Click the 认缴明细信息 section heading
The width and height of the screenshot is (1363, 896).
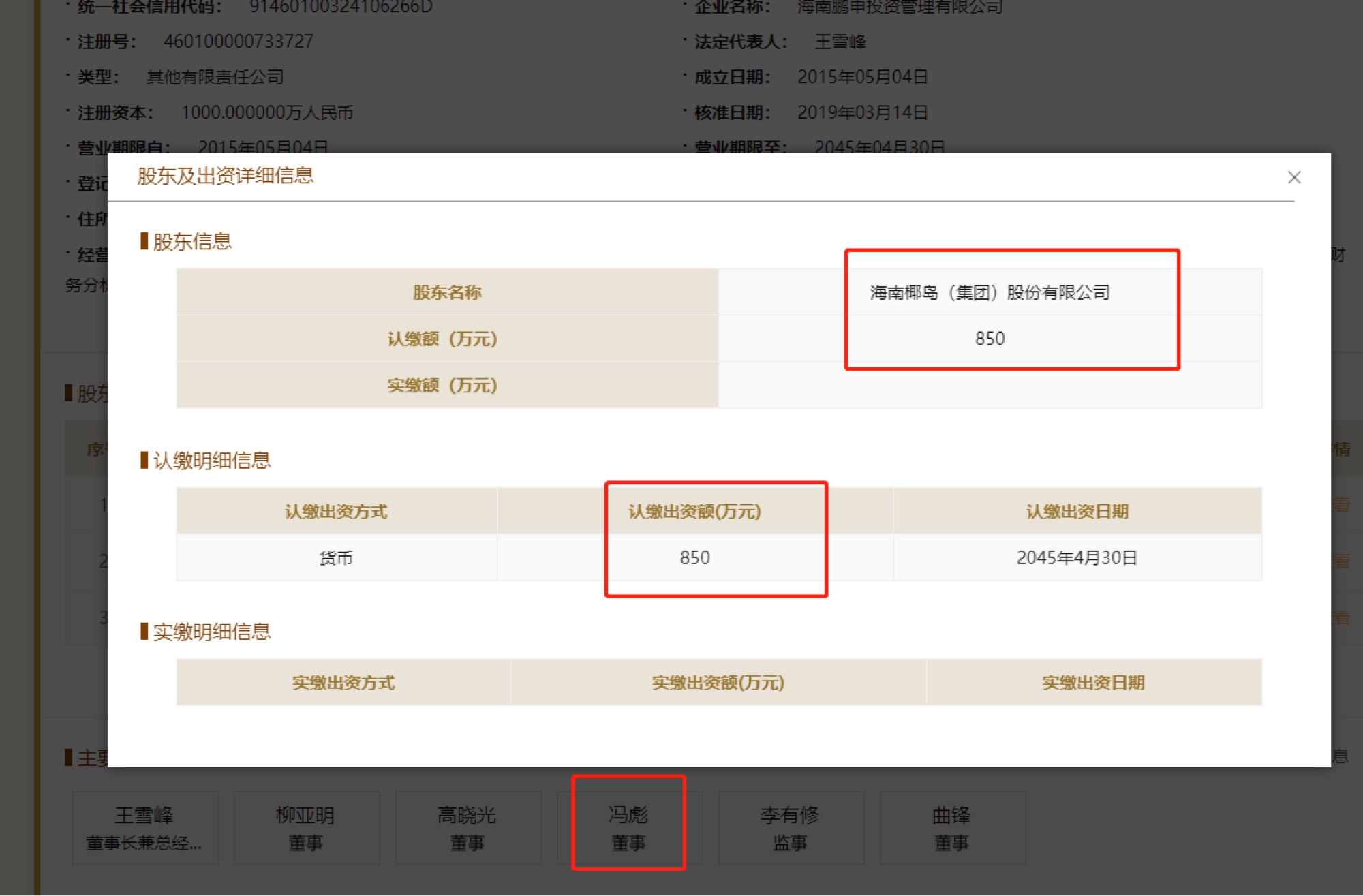[212, 461]
